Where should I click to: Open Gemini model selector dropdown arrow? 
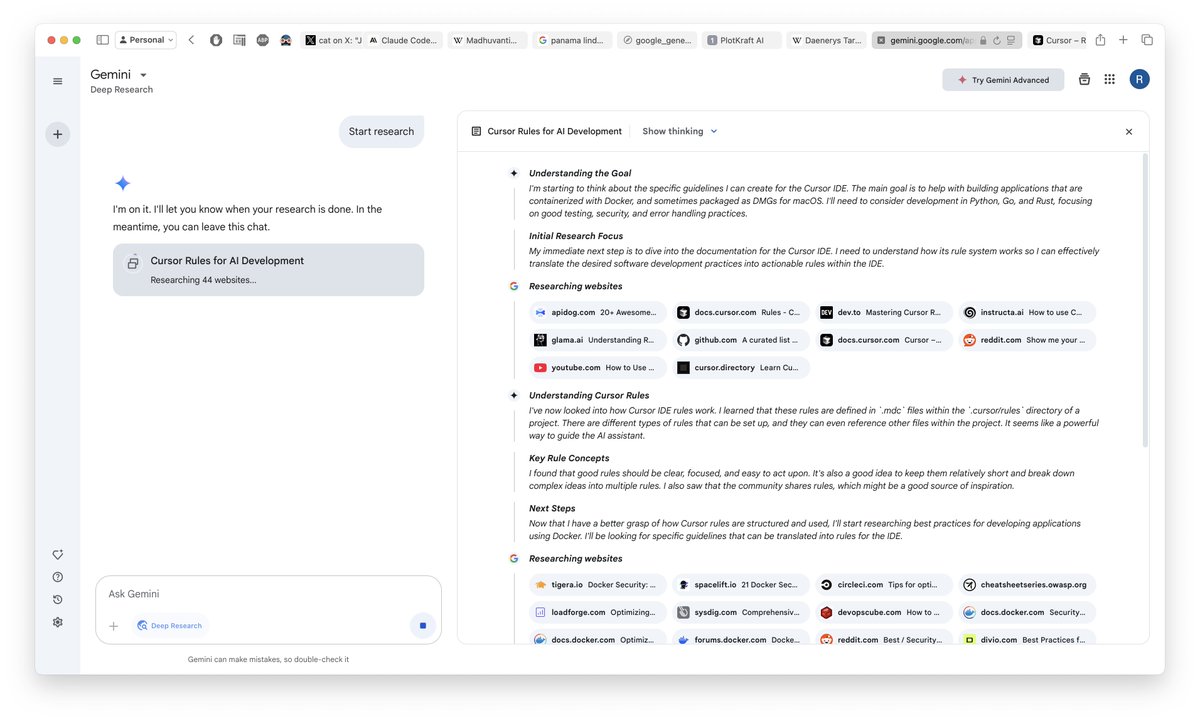click(143, 75)
